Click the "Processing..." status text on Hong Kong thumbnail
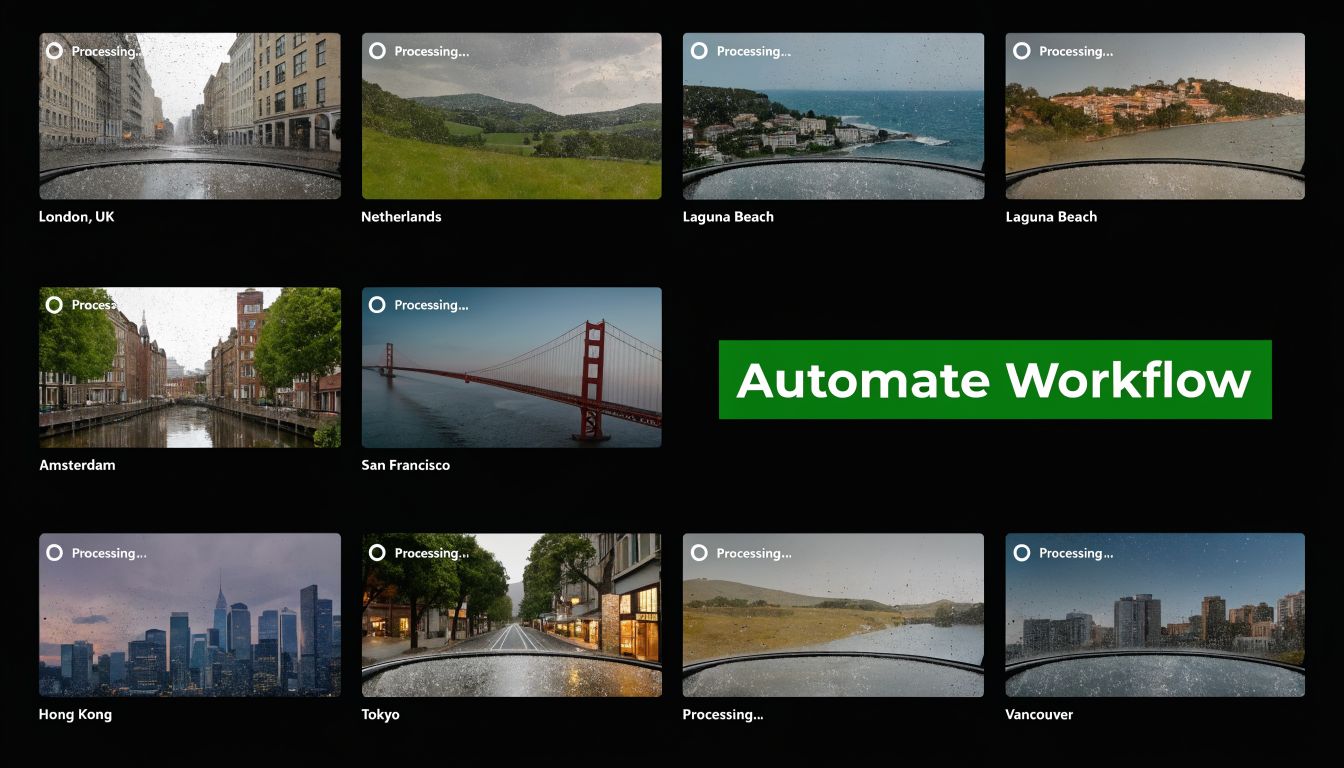The height and width of the screenshot is (768, 1344). pos(109,553)
